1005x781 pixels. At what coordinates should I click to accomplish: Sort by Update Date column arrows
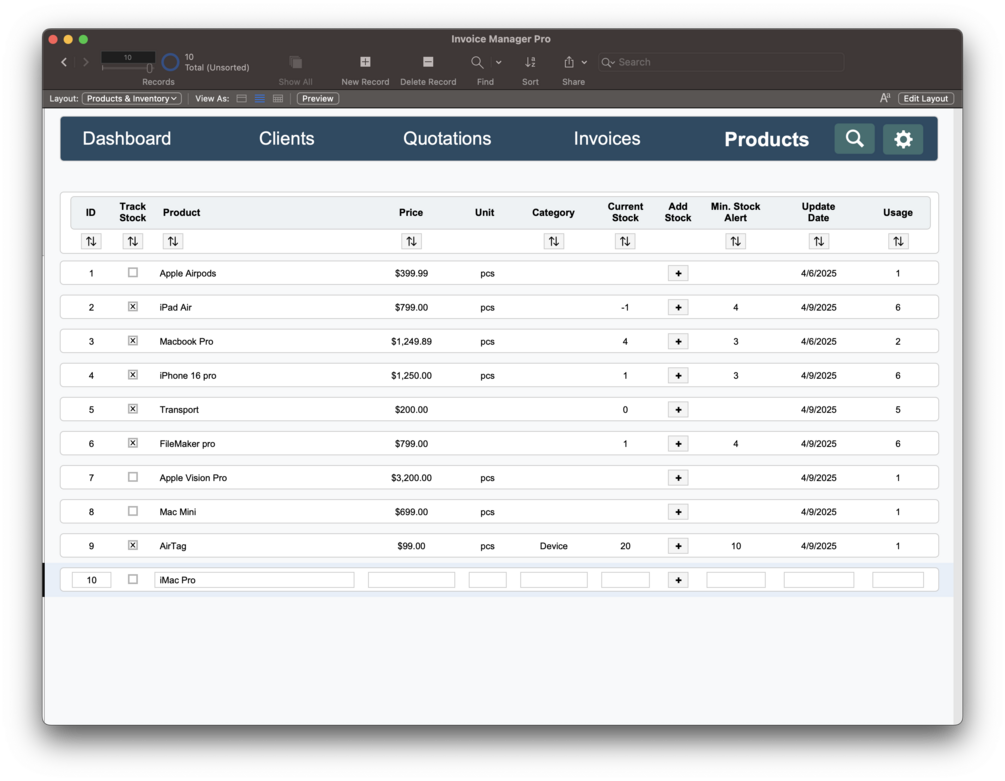click(x=819, y=242)
